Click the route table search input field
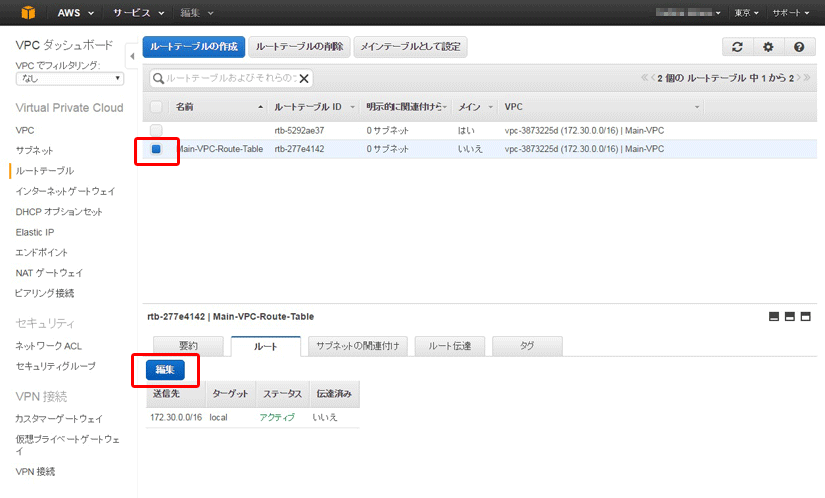This screenshot has height=498, width=825. [230, 78]
